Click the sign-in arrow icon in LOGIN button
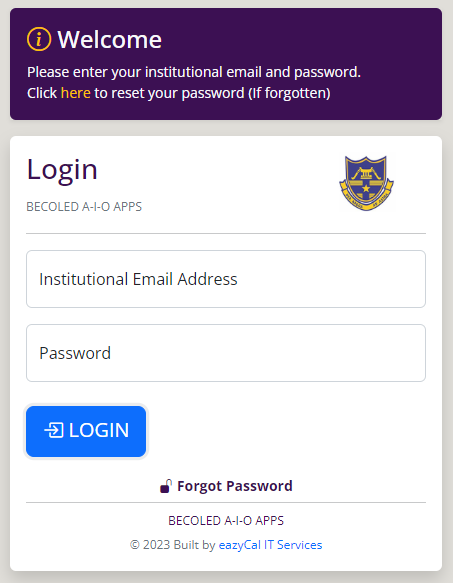This screenshot has width=453, height=583. pyautogui.click(x=54, y=430)
